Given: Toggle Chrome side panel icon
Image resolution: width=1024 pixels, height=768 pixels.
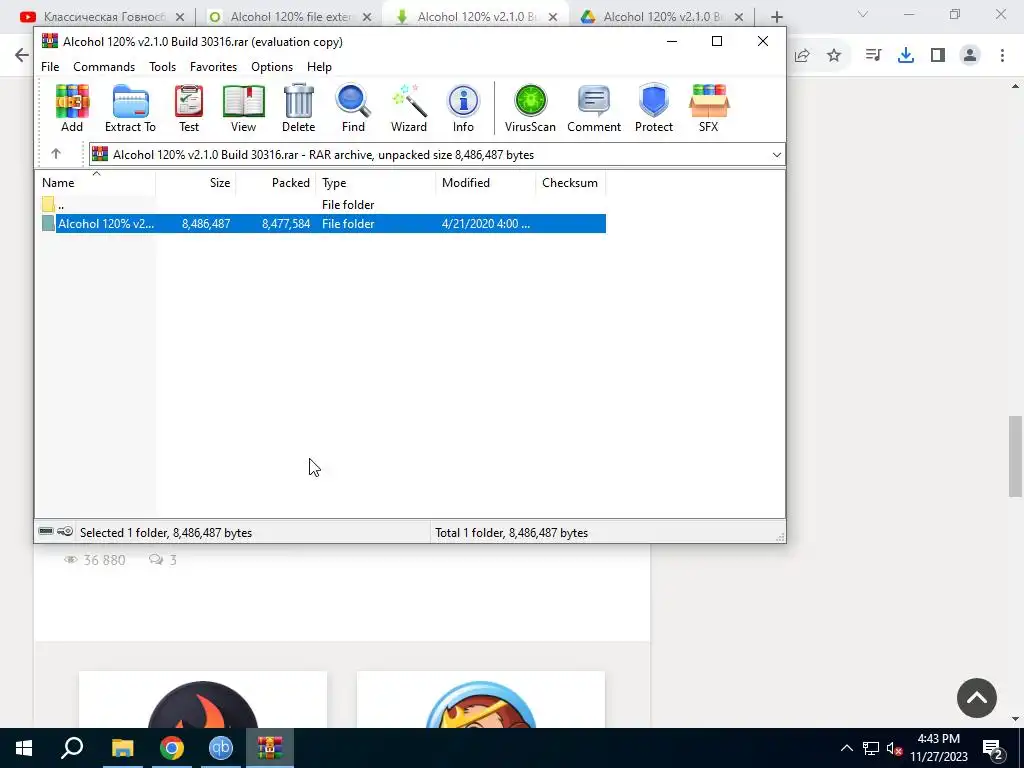Looking at the screenshot, I should 938,56.
